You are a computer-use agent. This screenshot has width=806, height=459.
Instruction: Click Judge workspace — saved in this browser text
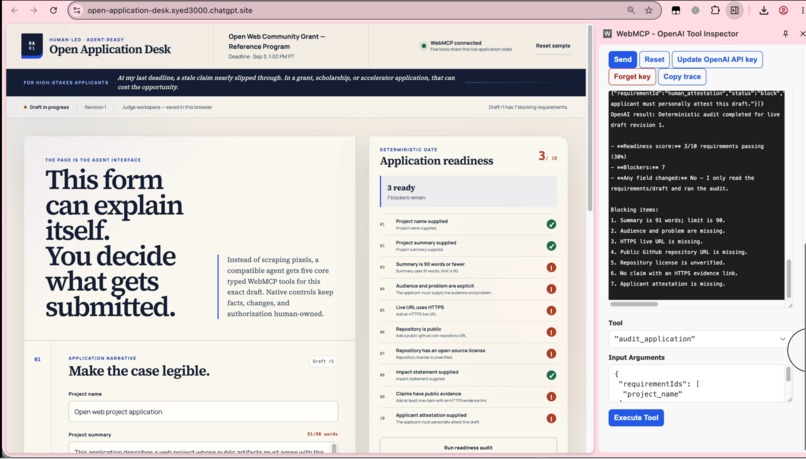coord(167,107)
